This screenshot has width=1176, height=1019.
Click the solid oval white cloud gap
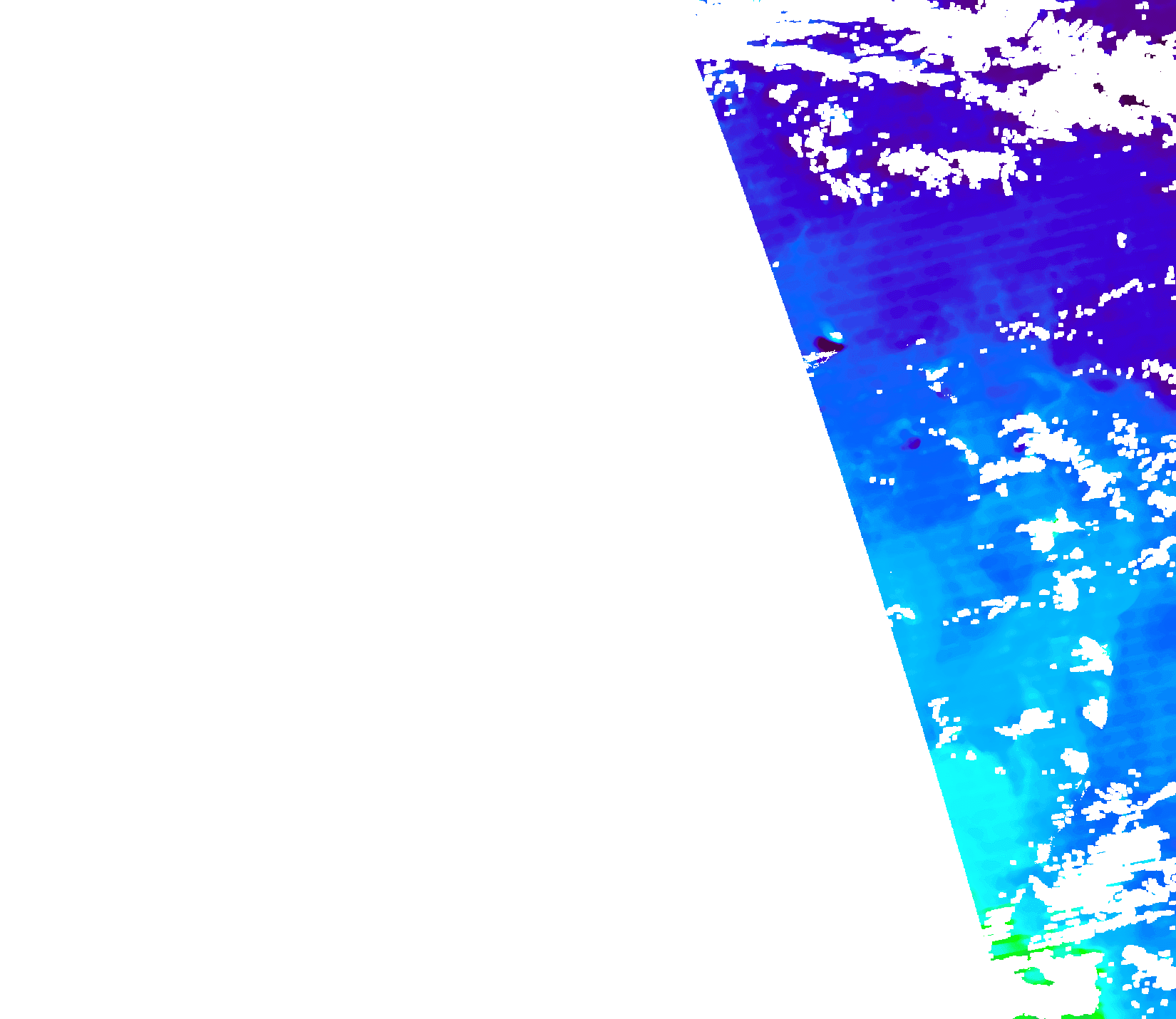[1096, 711]
